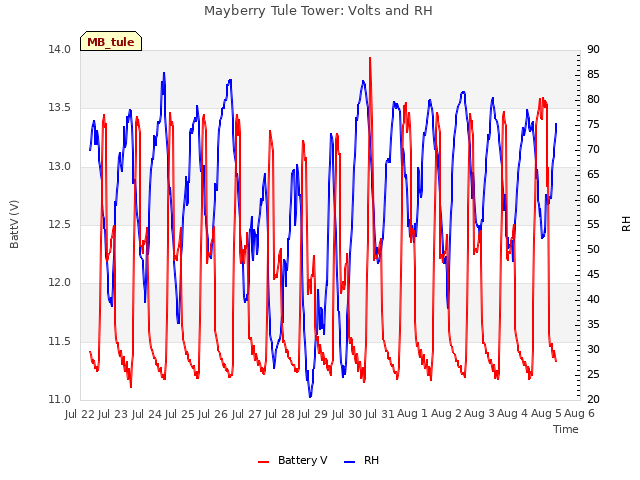Click the 'Jul 26' date label
The image size is (640, 480).
[x=213, y=414]
